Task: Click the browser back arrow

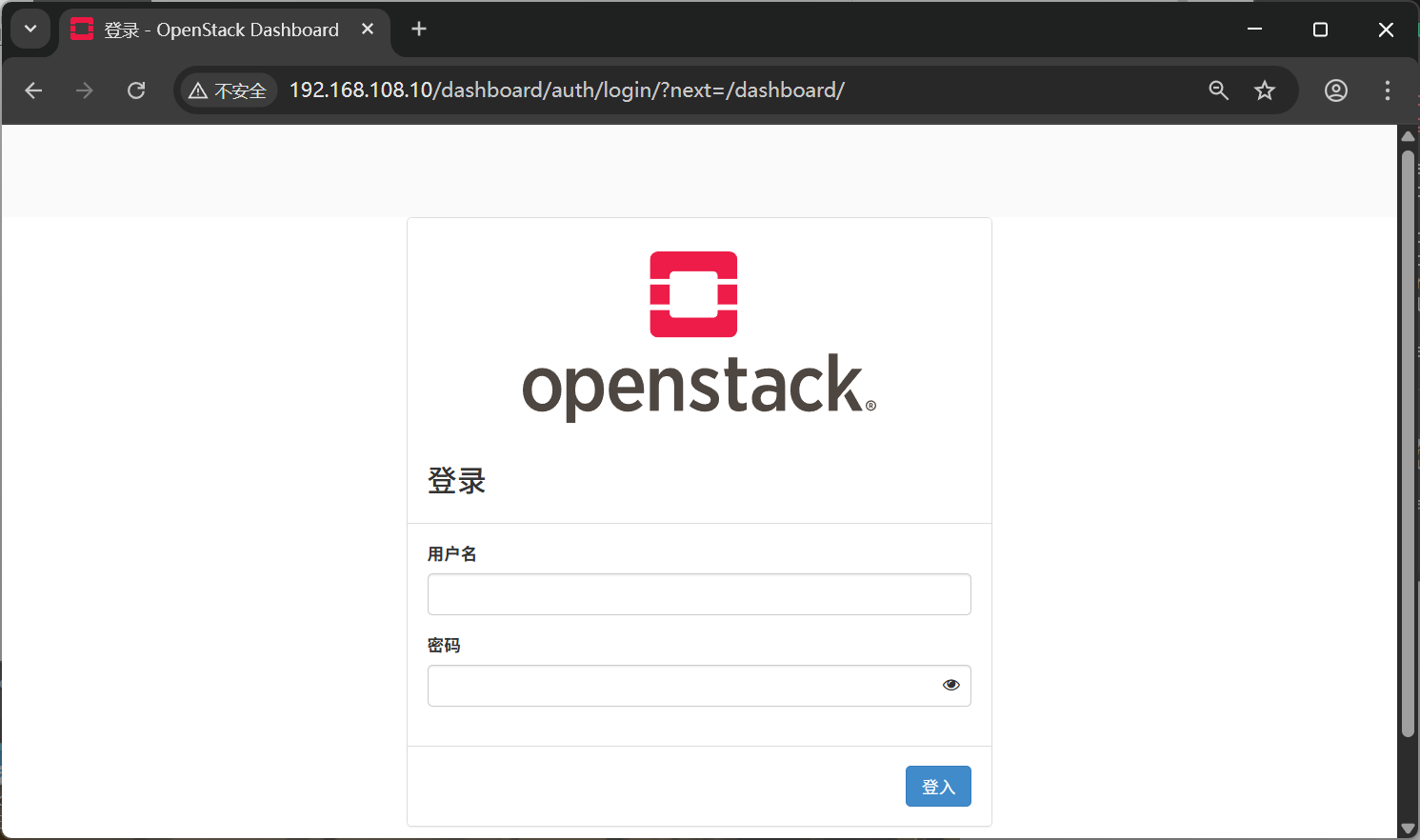Action: 33,90
